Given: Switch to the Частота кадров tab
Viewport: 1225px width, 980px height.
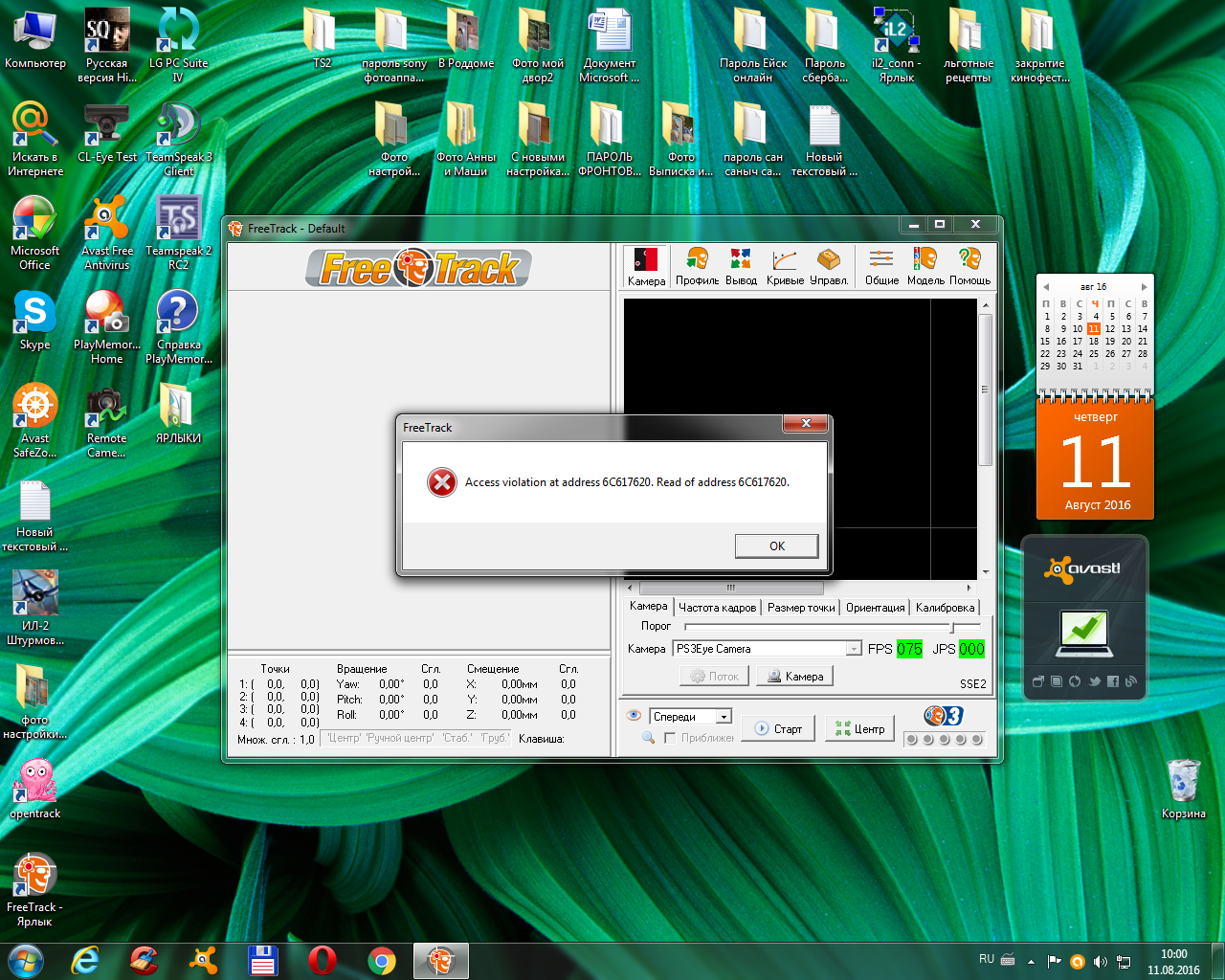Looking at the screenshot, I should (x=717, y=608).
